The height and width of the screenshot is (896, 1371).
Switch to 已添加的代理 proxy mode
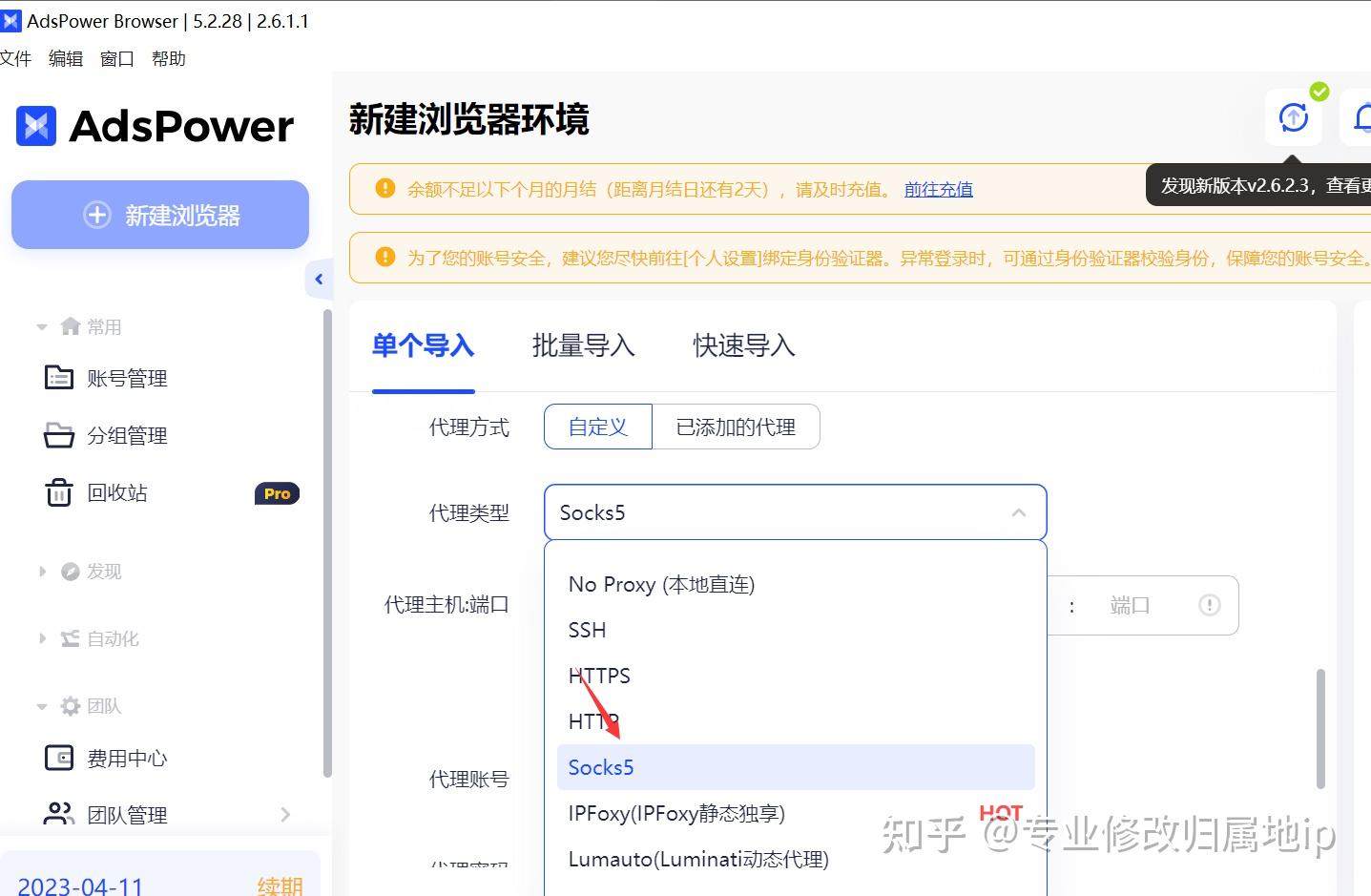pyautogui.click(x=736, y=427)
